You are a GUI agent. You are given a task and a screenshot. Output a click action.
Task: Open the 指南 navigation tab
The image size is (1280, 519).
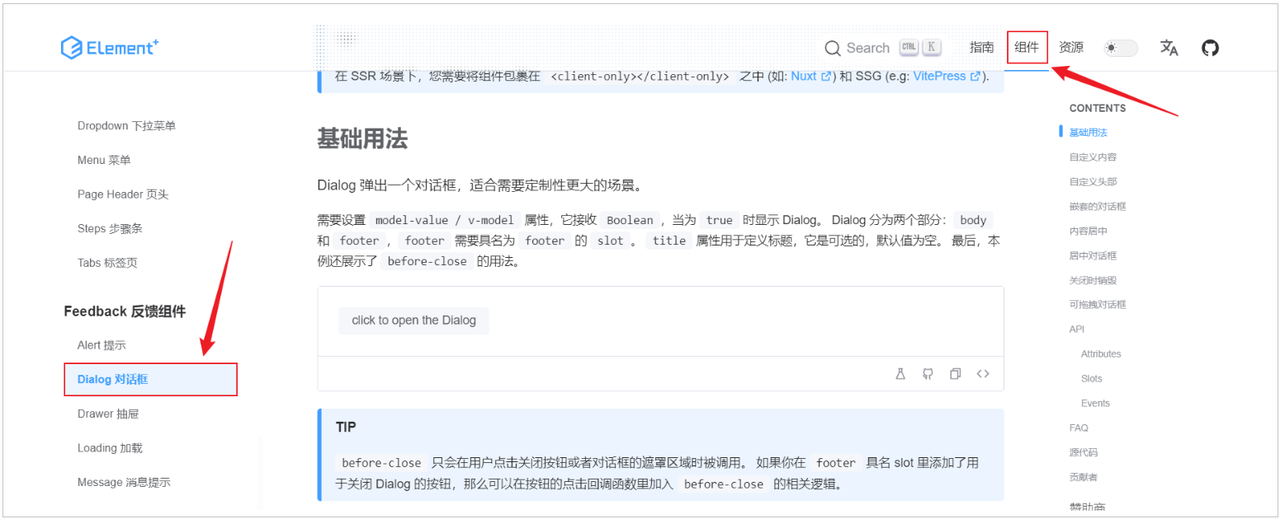981,47
